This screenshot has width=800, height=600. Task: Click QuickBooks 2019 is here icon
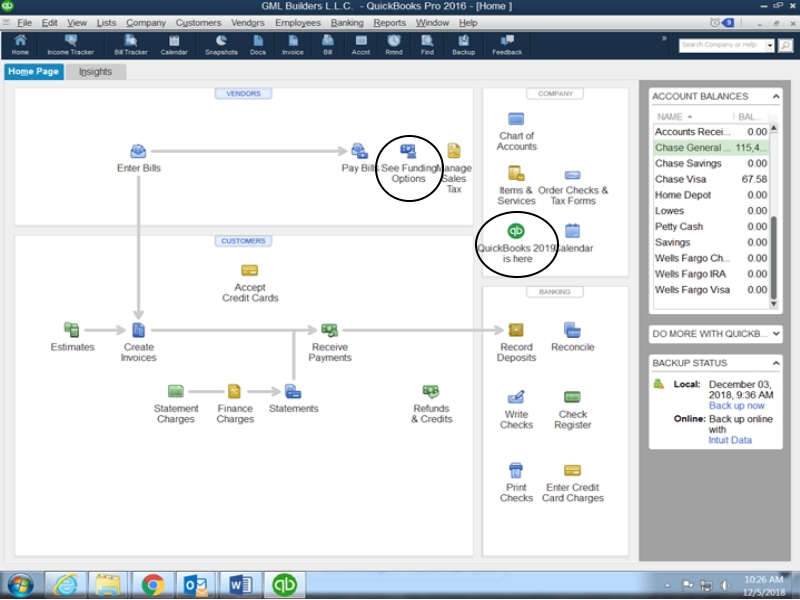point(516,243)
